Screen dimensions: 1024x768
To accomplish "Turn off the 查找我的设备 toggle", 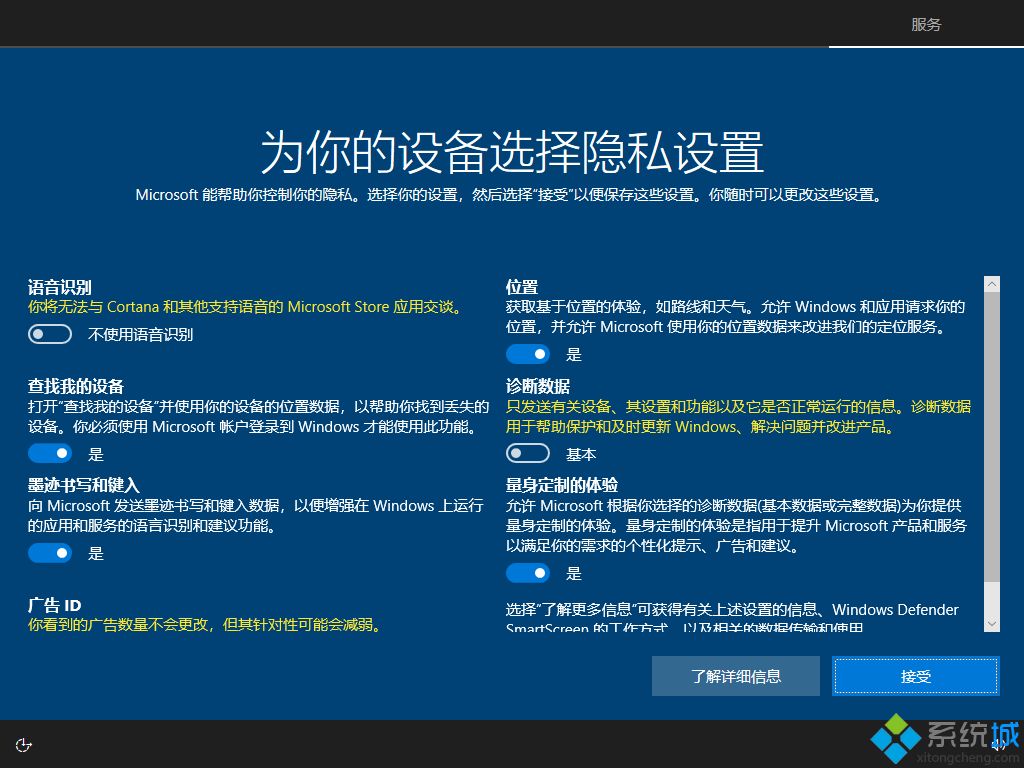I will 50,453.
